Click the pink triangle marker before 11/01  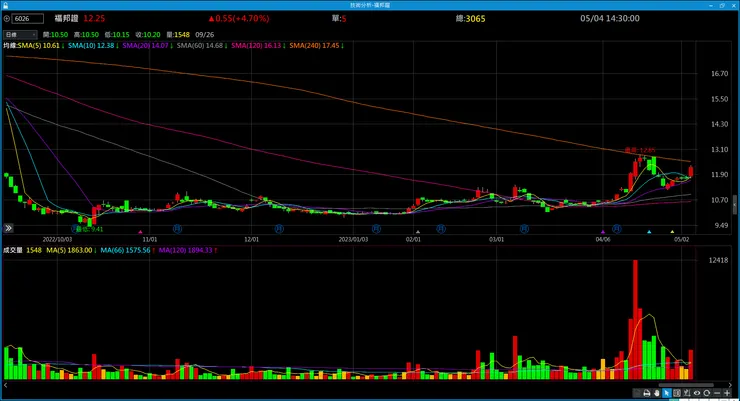(140, 232)
